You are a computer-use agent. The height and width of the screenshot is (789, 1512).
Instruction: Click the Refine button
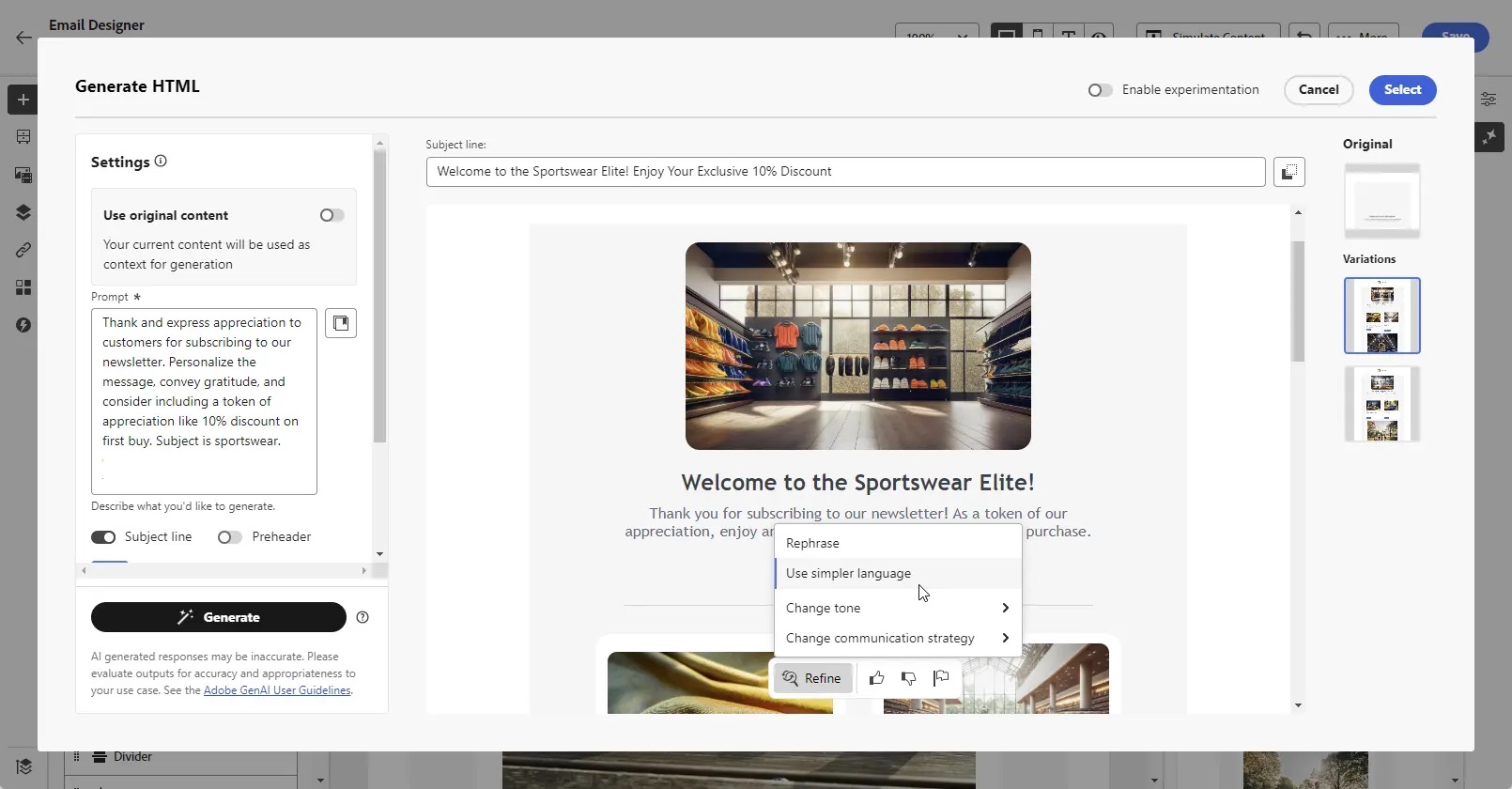coord(812,678)
